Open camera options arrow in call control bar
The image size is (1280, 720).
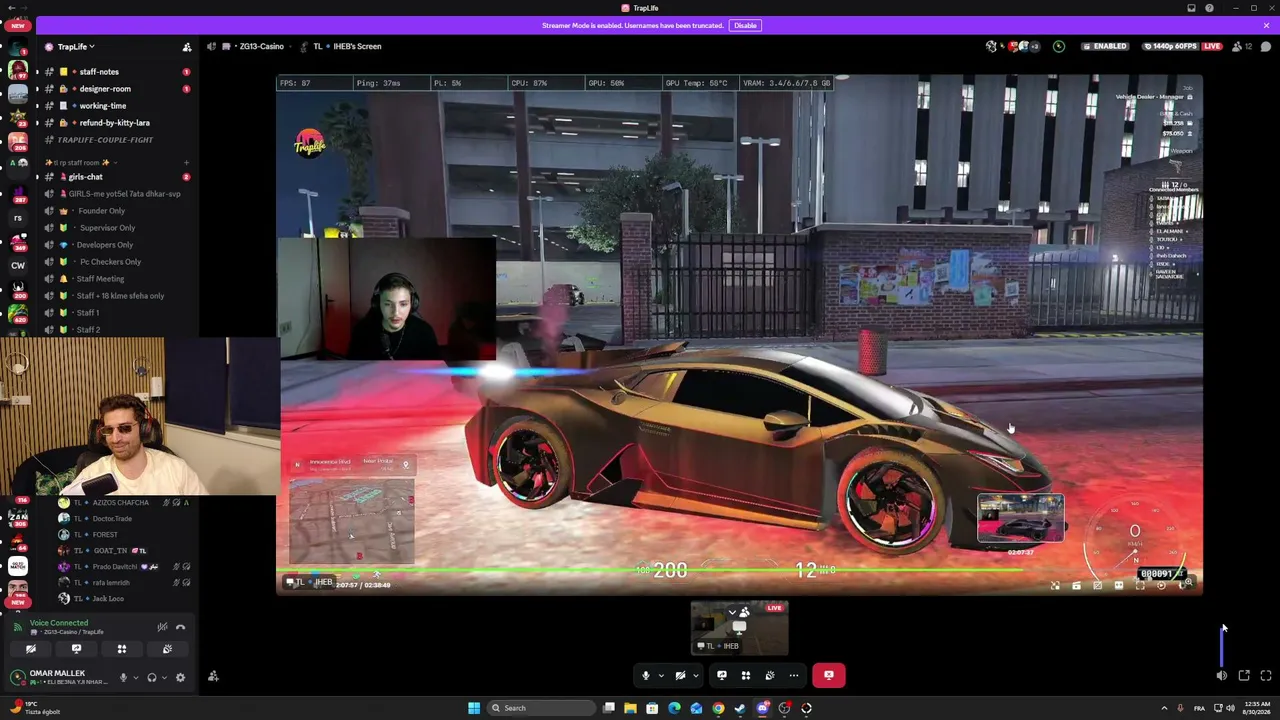tap(695, 675)
